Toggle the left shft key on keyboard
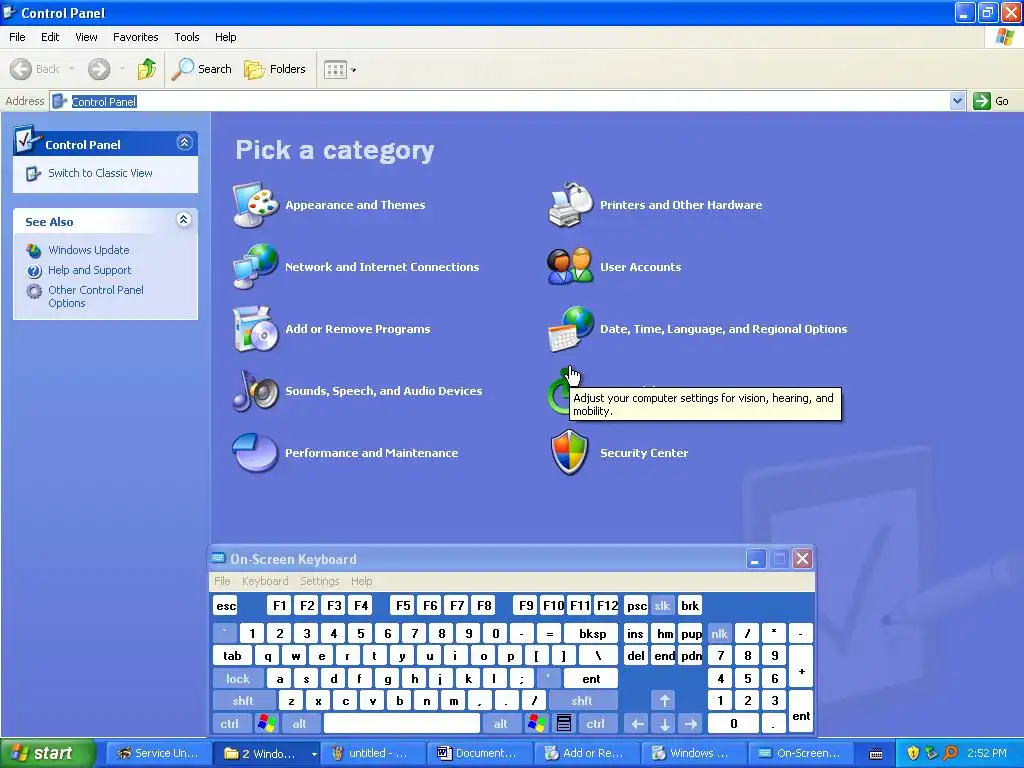Image resolution: width=1024 pixels, height=768 pixels. [243, 701]
